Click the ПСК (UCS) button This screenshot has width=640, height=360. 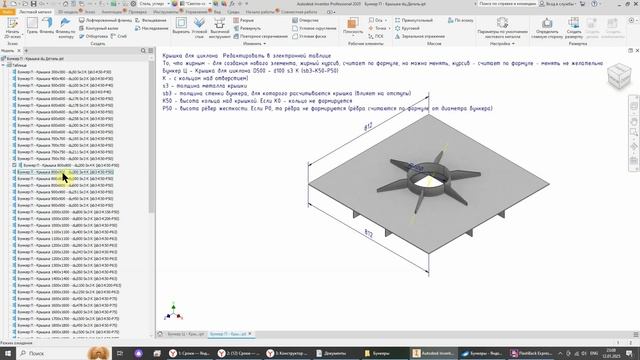(x=376, y=36)
